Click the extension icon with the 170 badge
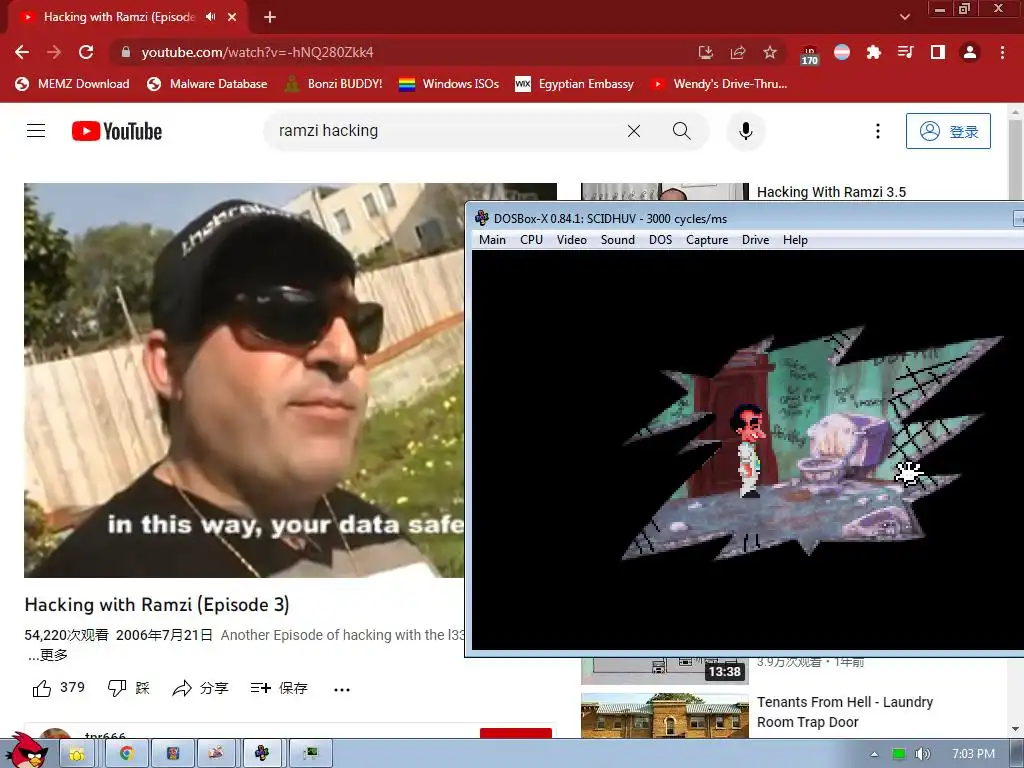 click(x=809, y=55)
